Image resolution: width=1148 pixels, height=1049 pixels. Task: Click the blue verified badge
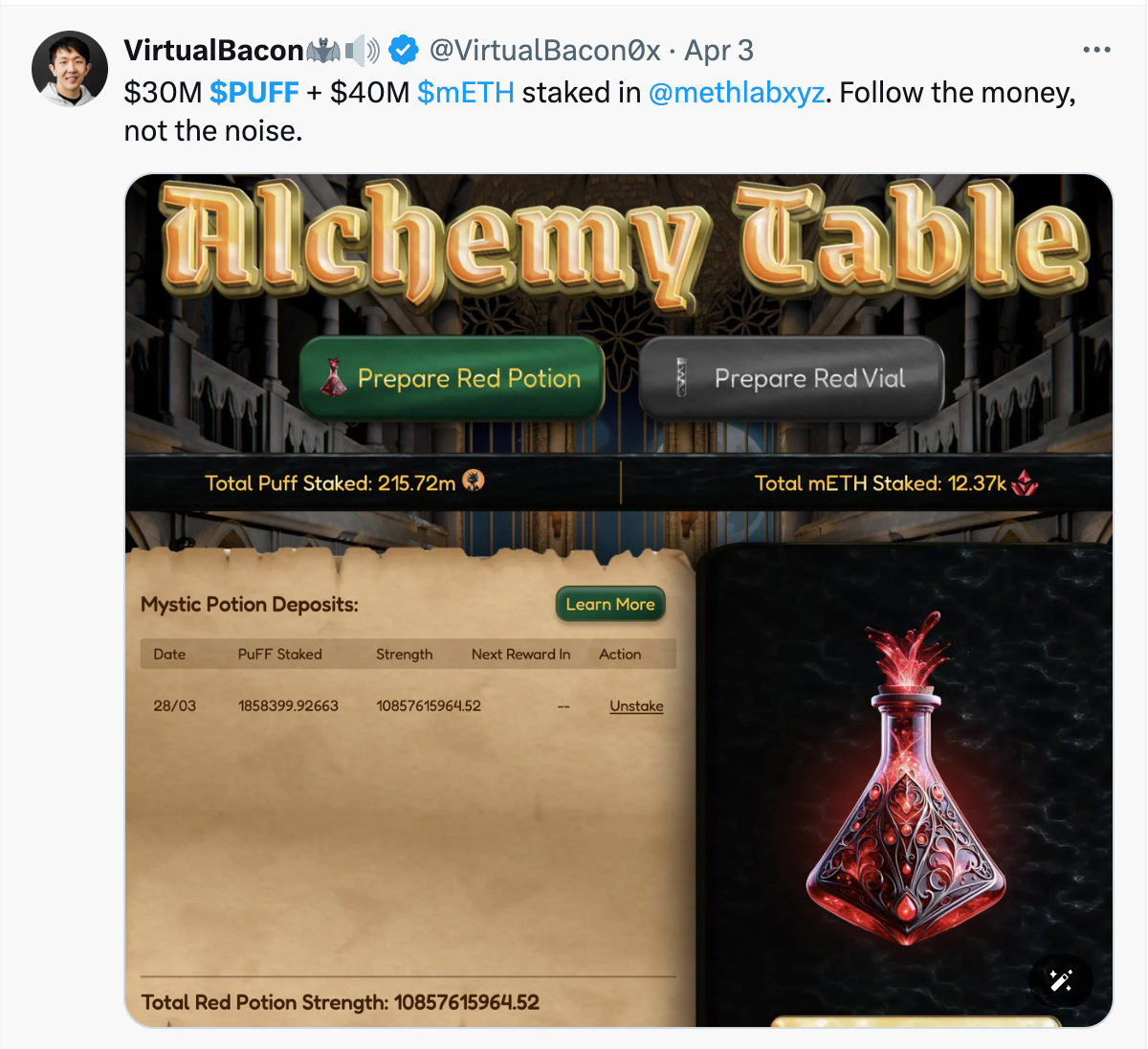click(403, 50)
